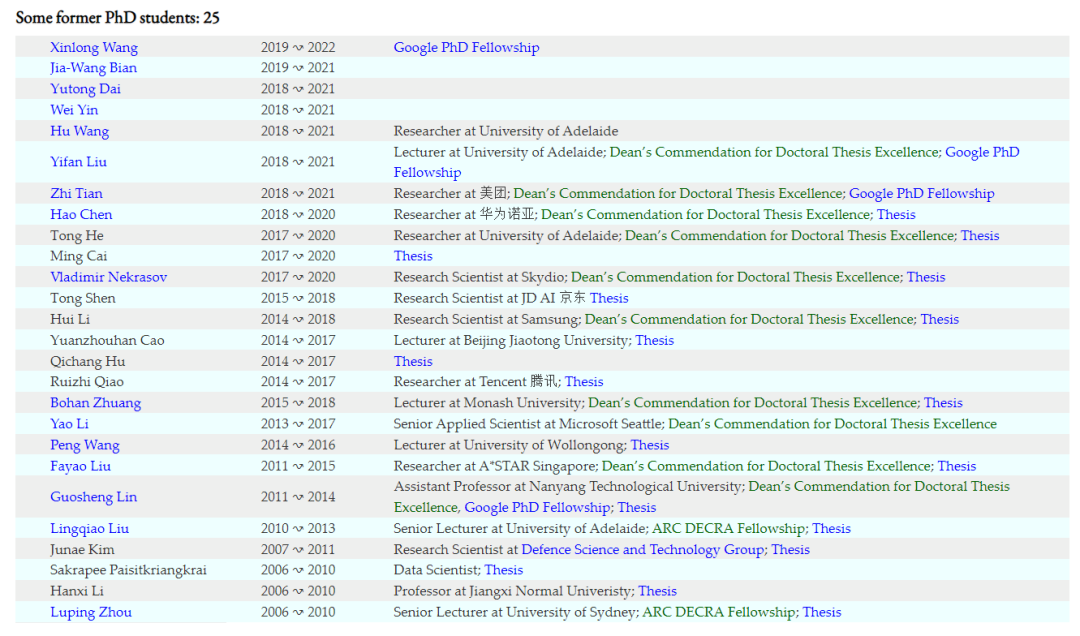Viewport: 1080px width, 636px height.
Task: Open Thesis link in Fayao Liu row
Action: tap(957, 466)
